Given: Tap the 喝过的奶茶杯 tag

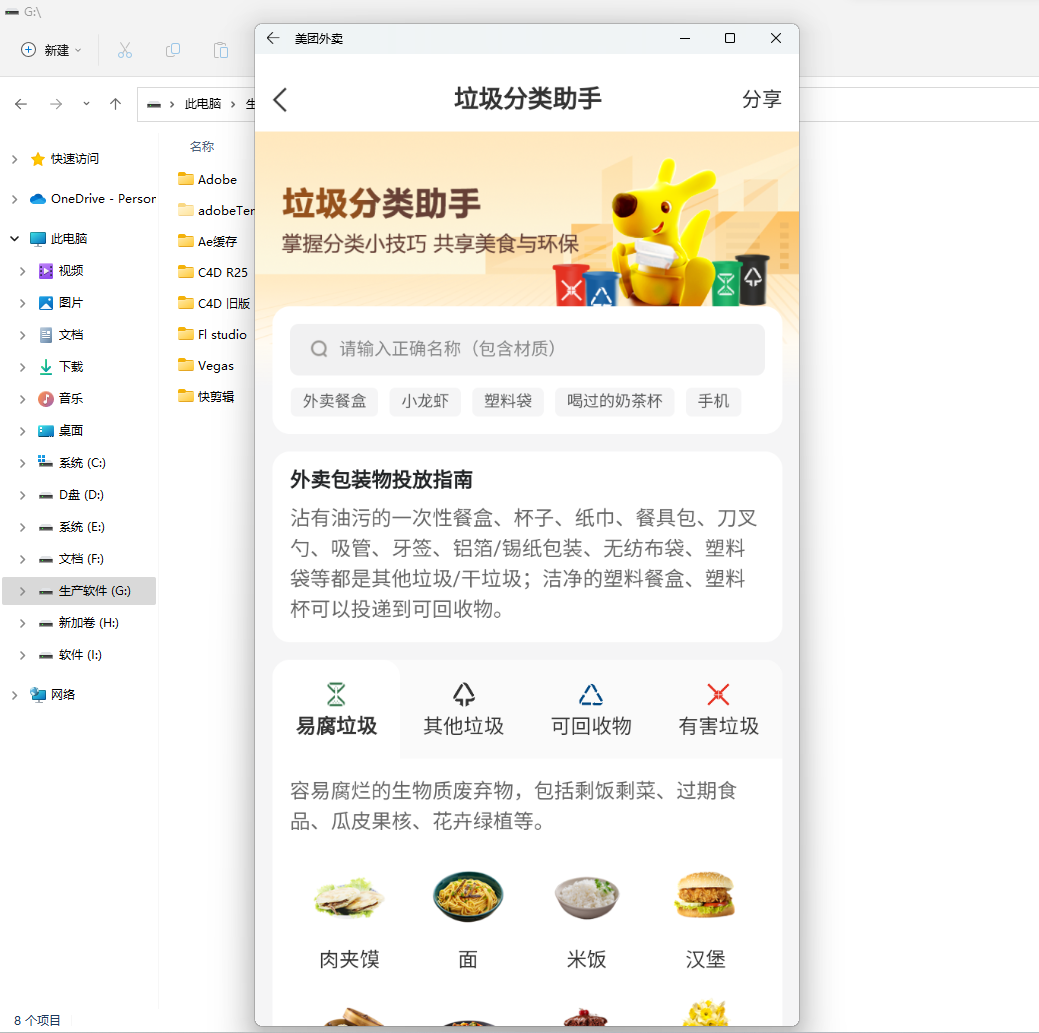Looking at the screenshot, I should [614, 402].
